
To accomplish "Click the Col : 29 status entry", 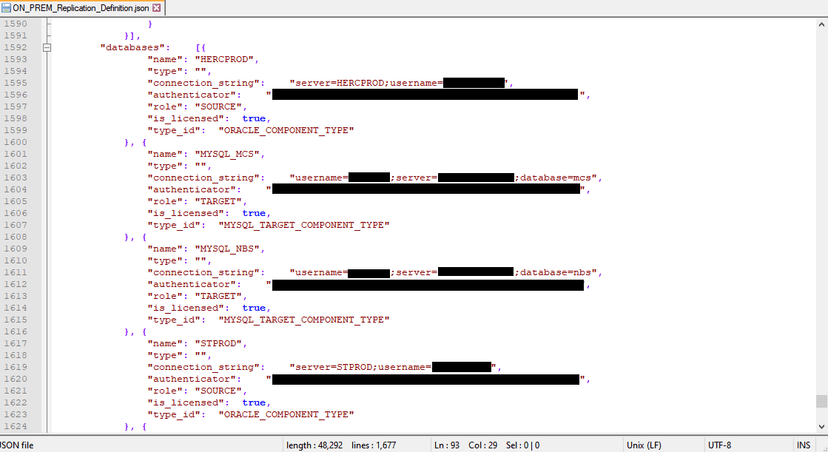I will (x=483, y=445).
